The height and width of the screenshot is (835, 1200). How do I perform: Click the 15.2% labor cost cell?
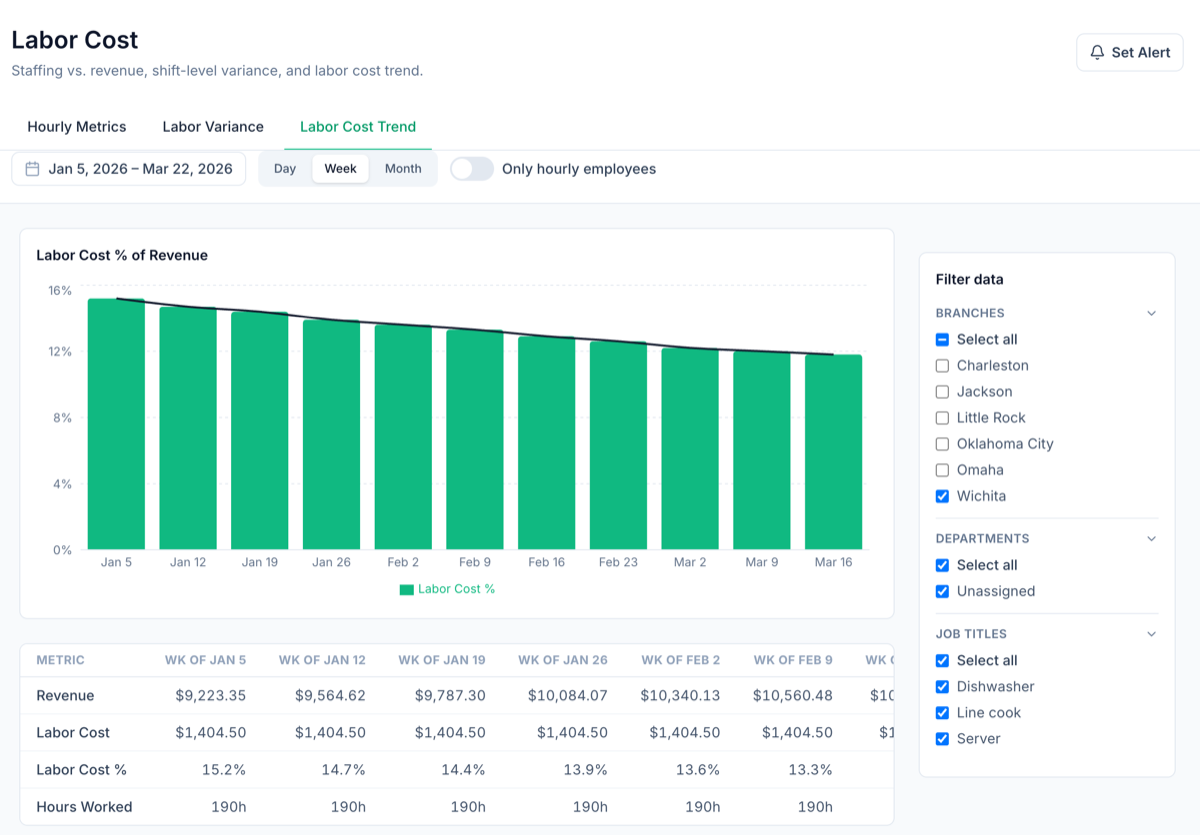click(225, 769)
